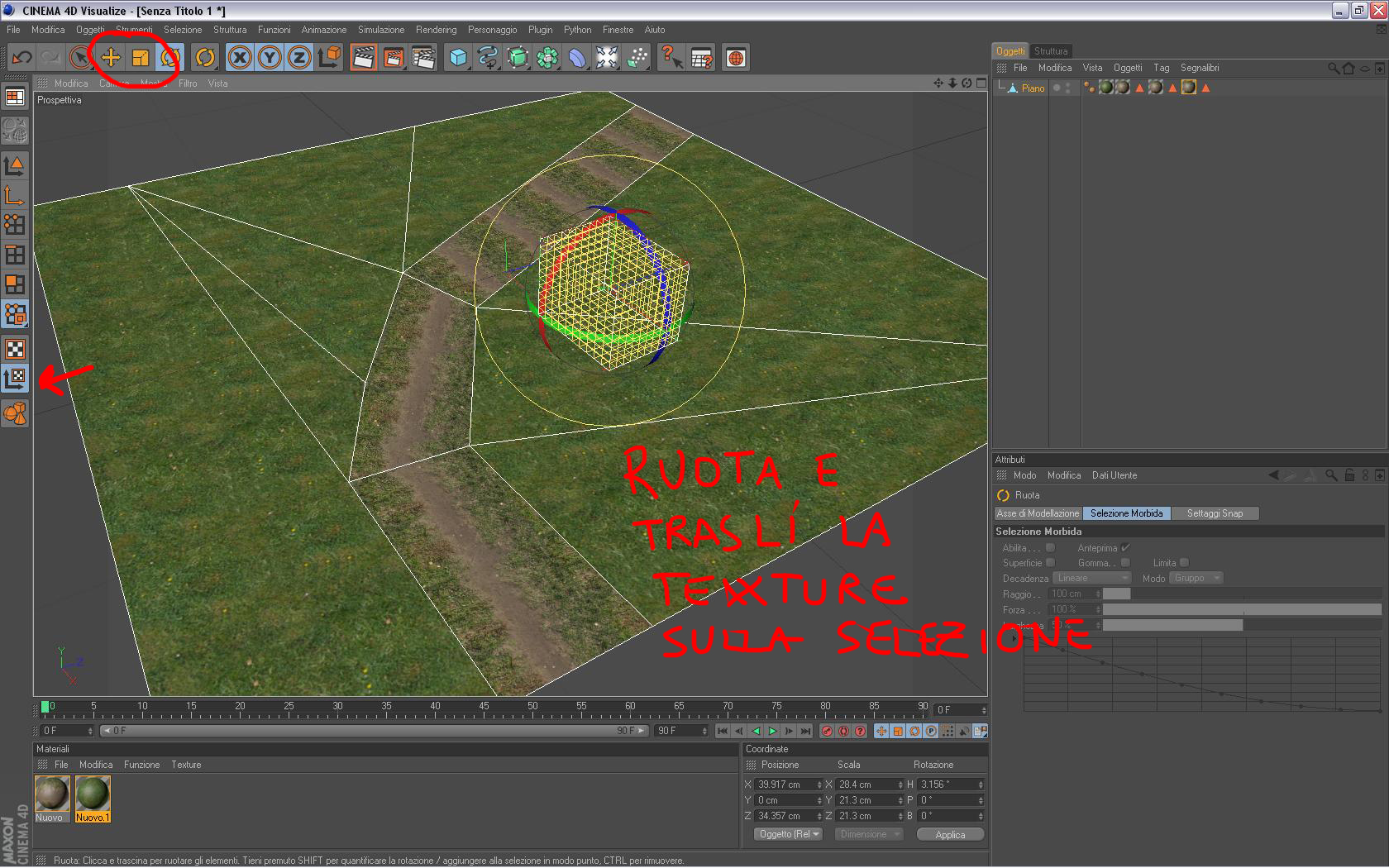1389x868 pixels.
Task: Open the Oggetto (Rel) coordinate dropdown
Action: coord(788,834)
